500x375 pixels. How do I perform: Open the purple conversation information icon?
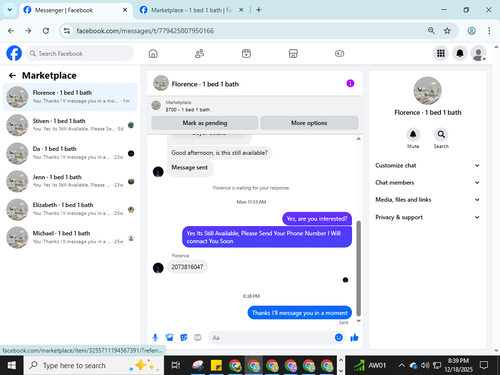coord(350,83)
